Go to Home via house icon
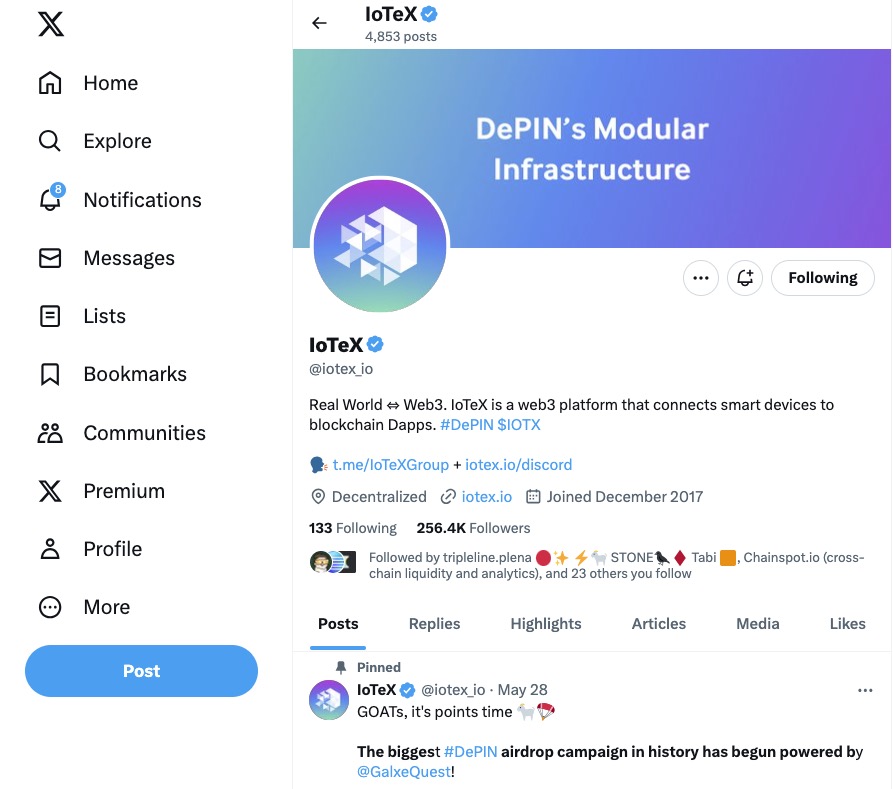The height and width of the screenshot is (789, 893). (x=50, y=83)
